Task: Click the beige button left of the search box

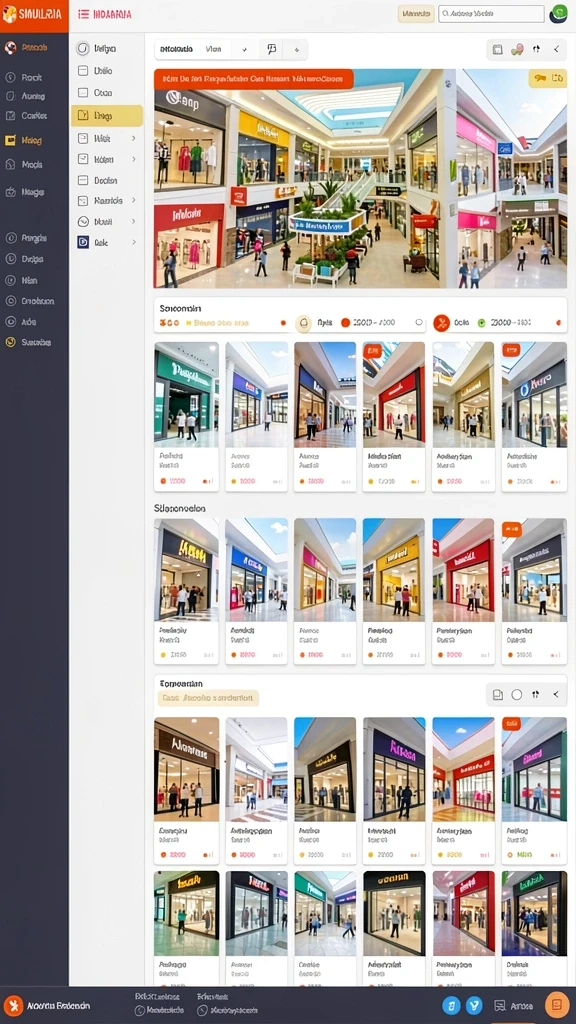Action: click(416, 14)
